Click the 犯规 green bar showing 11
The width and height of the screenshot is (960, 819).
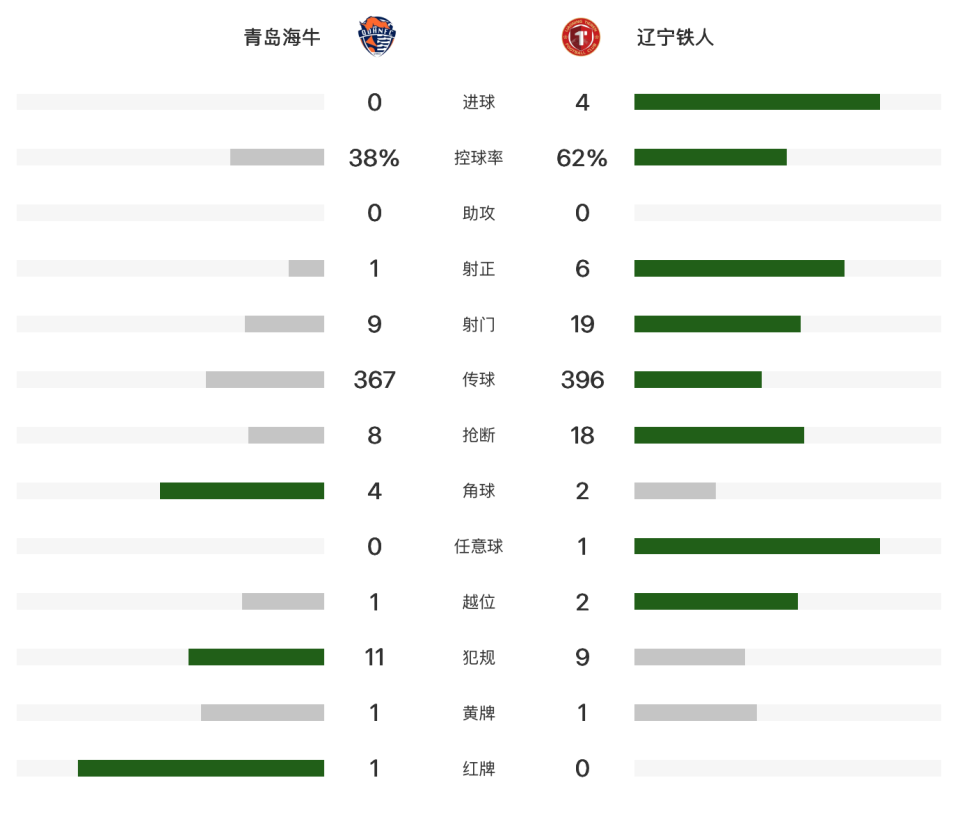pyautogui.click(x=256, y=657)
